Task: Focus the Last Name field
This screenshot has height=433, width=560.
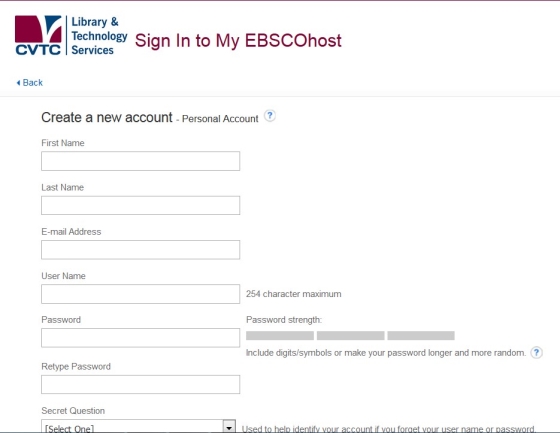Action: click(140, 205)
